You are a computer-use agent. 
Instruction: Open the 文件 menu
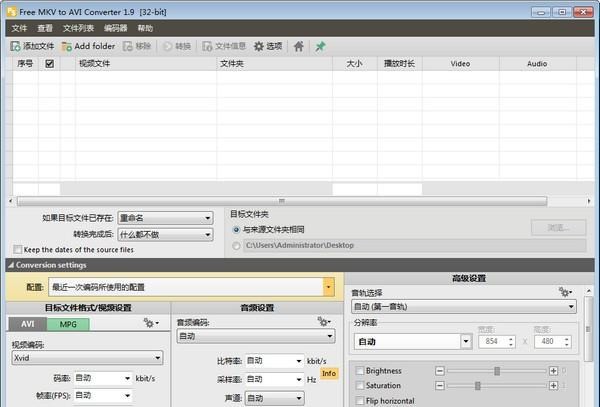pyautogui.click(x=19, y=28)
